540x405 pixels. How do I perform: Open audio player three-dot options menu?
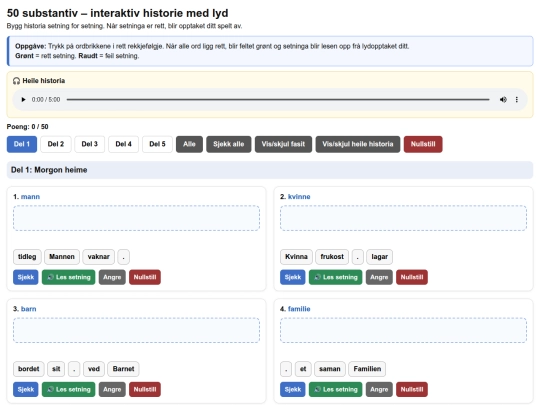coord(517,100)
